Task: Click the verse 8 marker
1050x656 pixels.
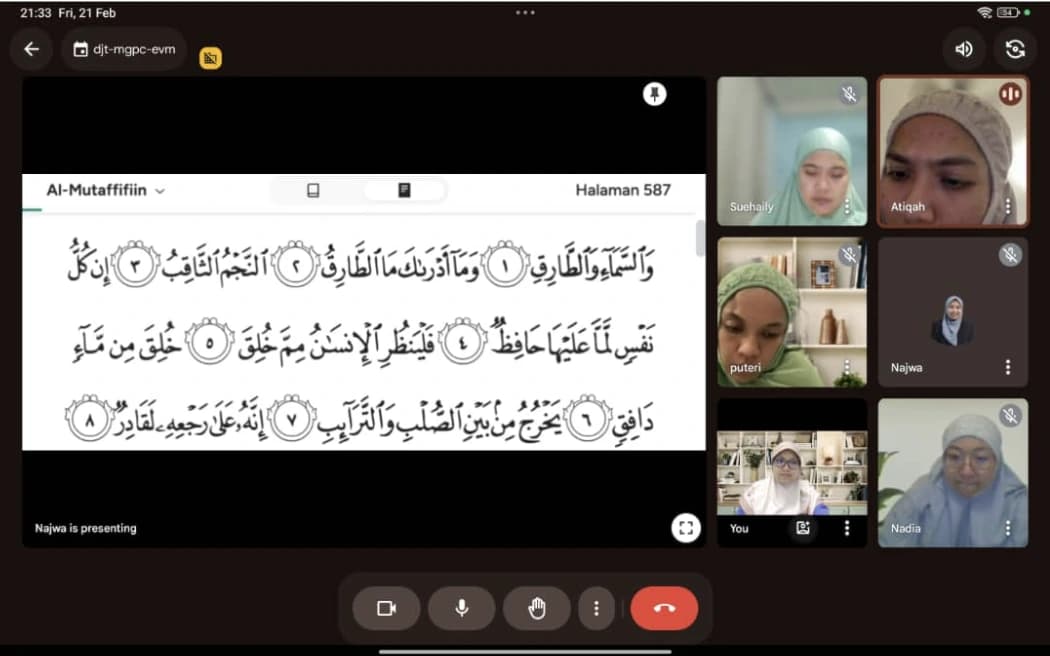Action: (x=89, y=420)
